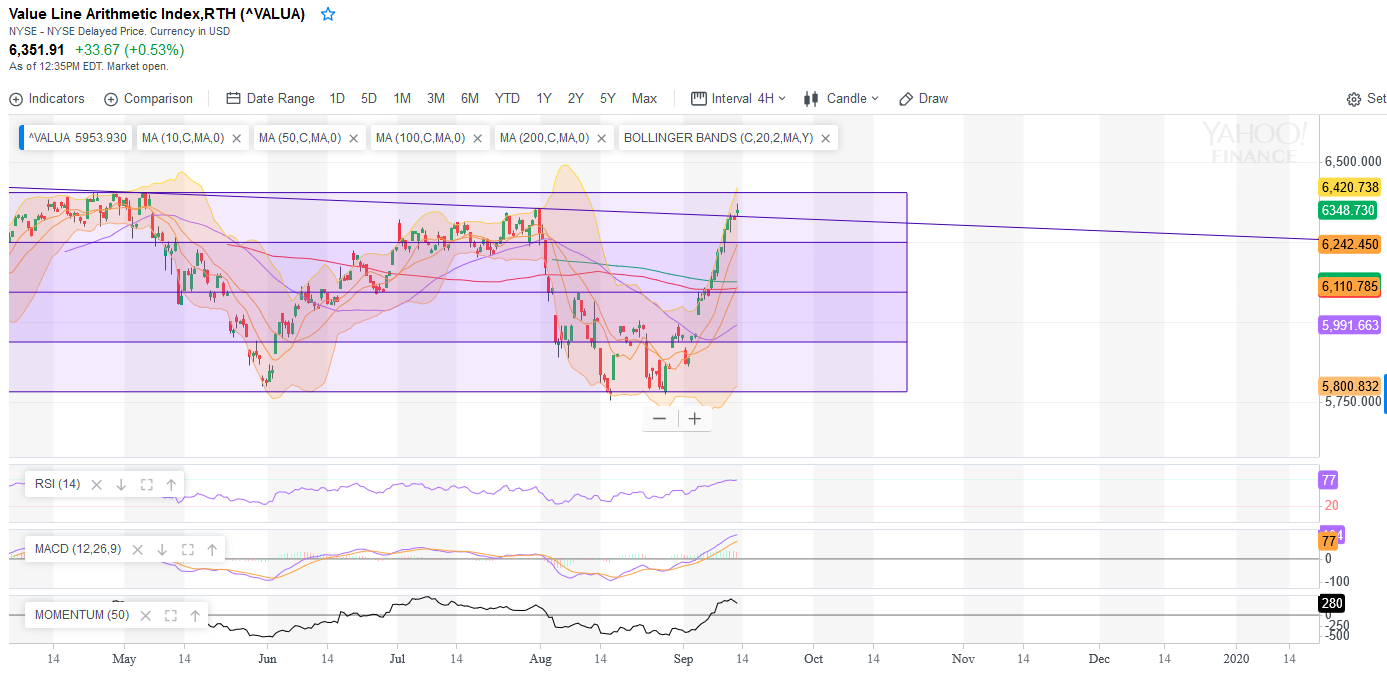
Task: Click the 6,242.450 orange price tag
Action: (1350, 244)
